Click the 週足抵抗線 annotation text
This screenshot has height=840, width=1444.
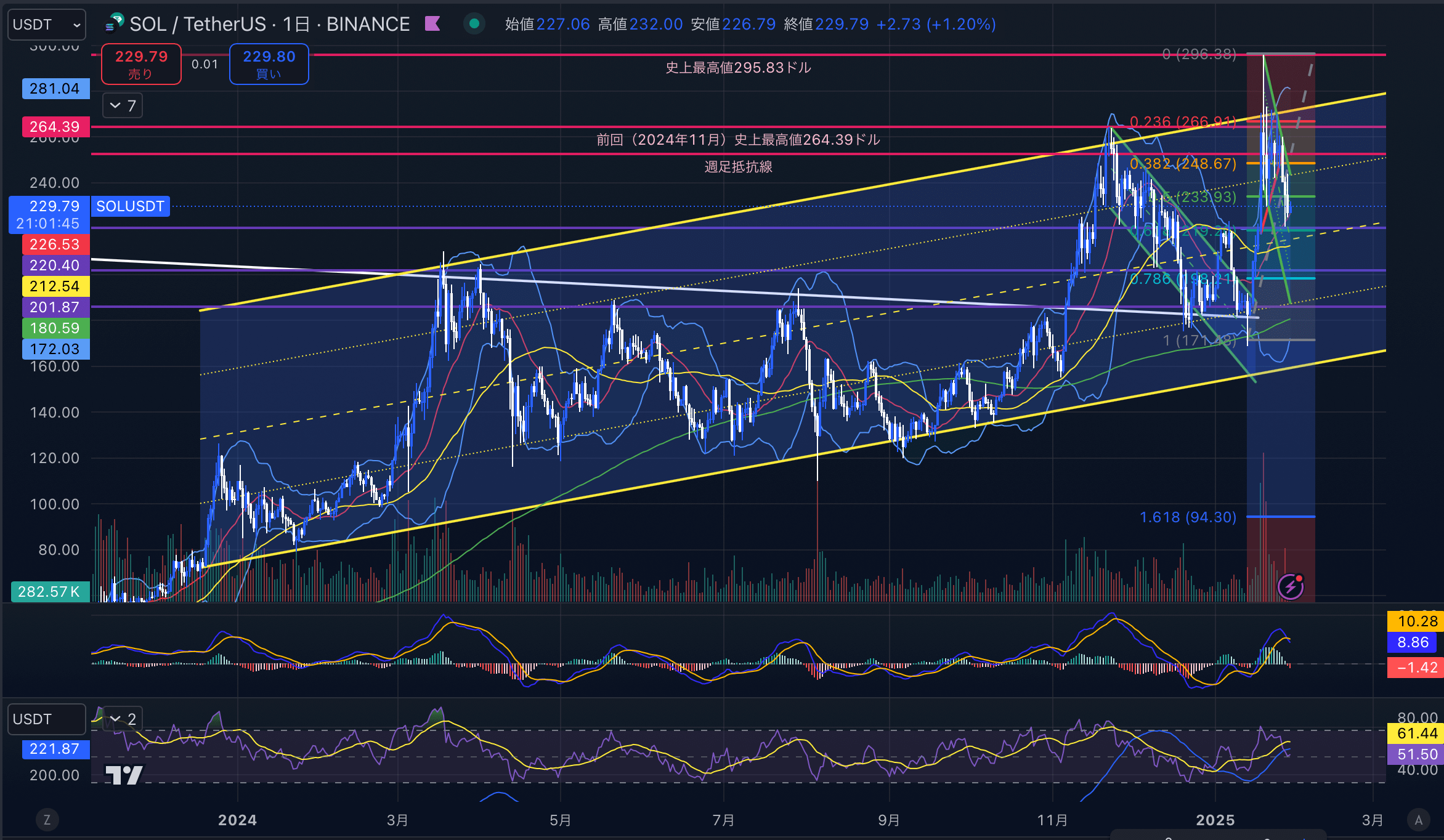[x=738, y=167]
